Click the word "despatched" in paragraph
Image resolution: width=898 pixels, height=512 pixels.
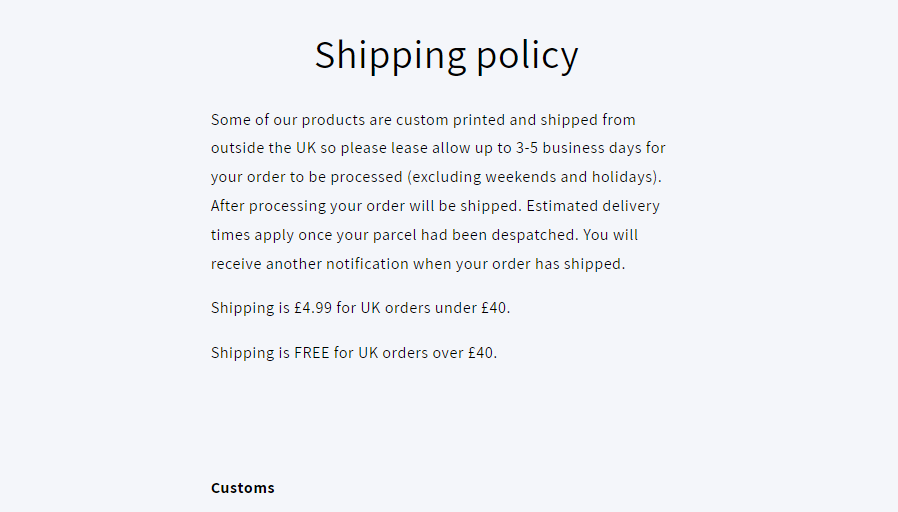[535, 236]
